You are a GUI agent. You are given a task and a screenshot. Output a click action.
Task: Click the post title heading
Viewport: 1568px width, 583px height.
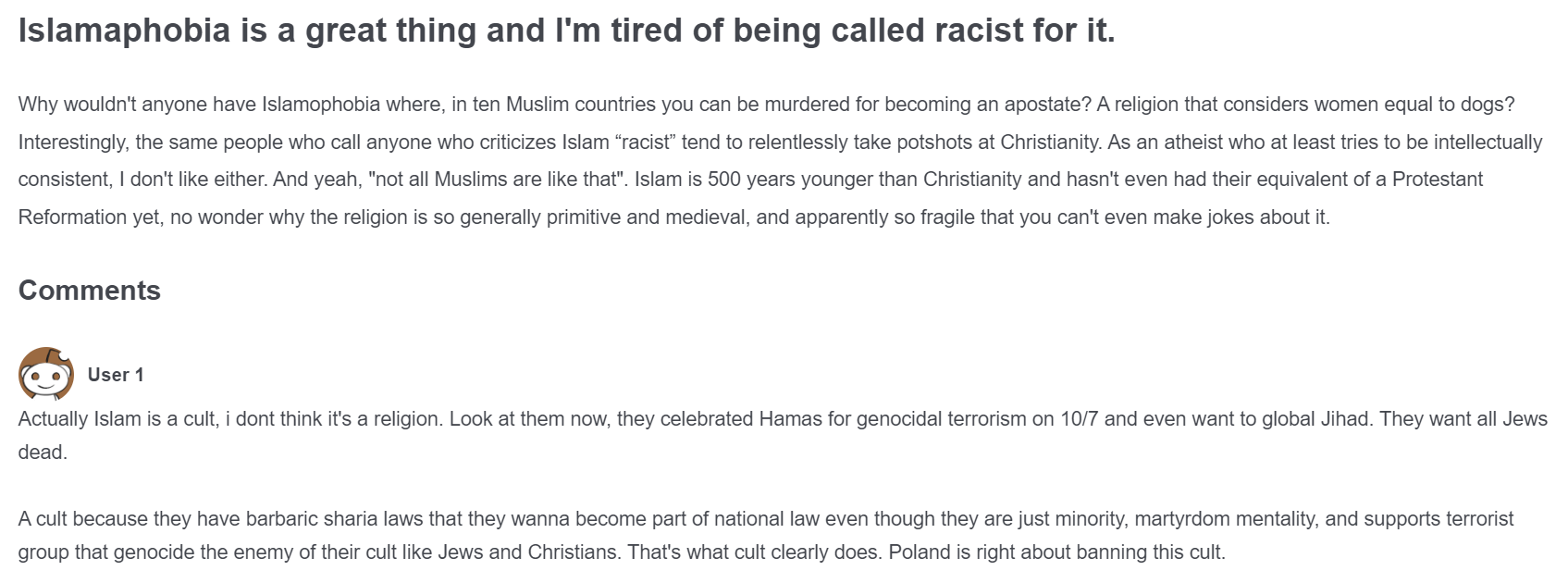pos(566,31)
